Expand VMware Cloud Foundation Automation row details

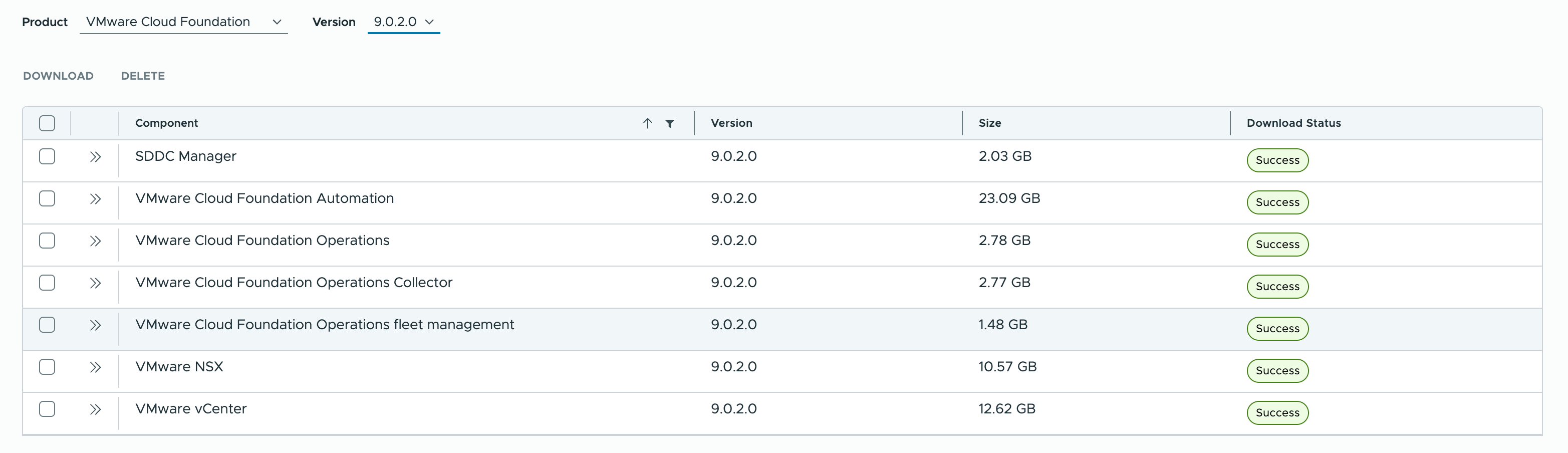pyautogui.click(x=95, y=199)
